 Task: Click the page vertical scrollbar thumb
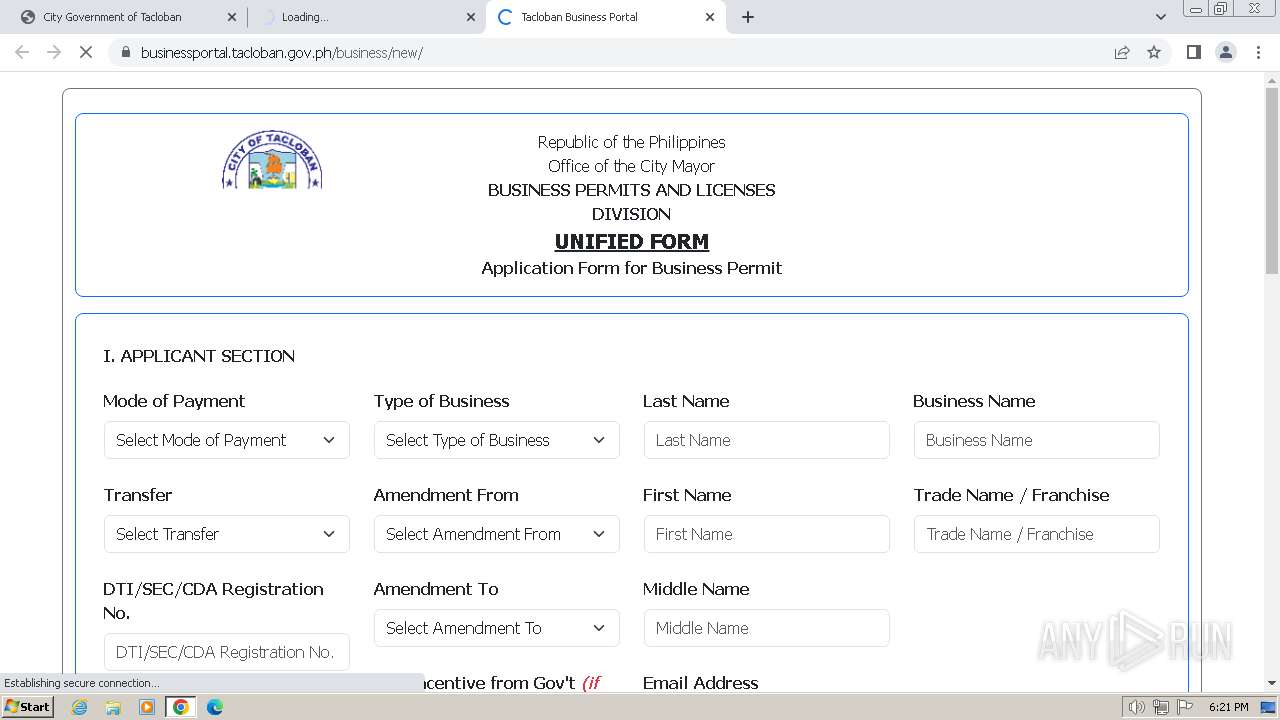(x=1272, y=181)
